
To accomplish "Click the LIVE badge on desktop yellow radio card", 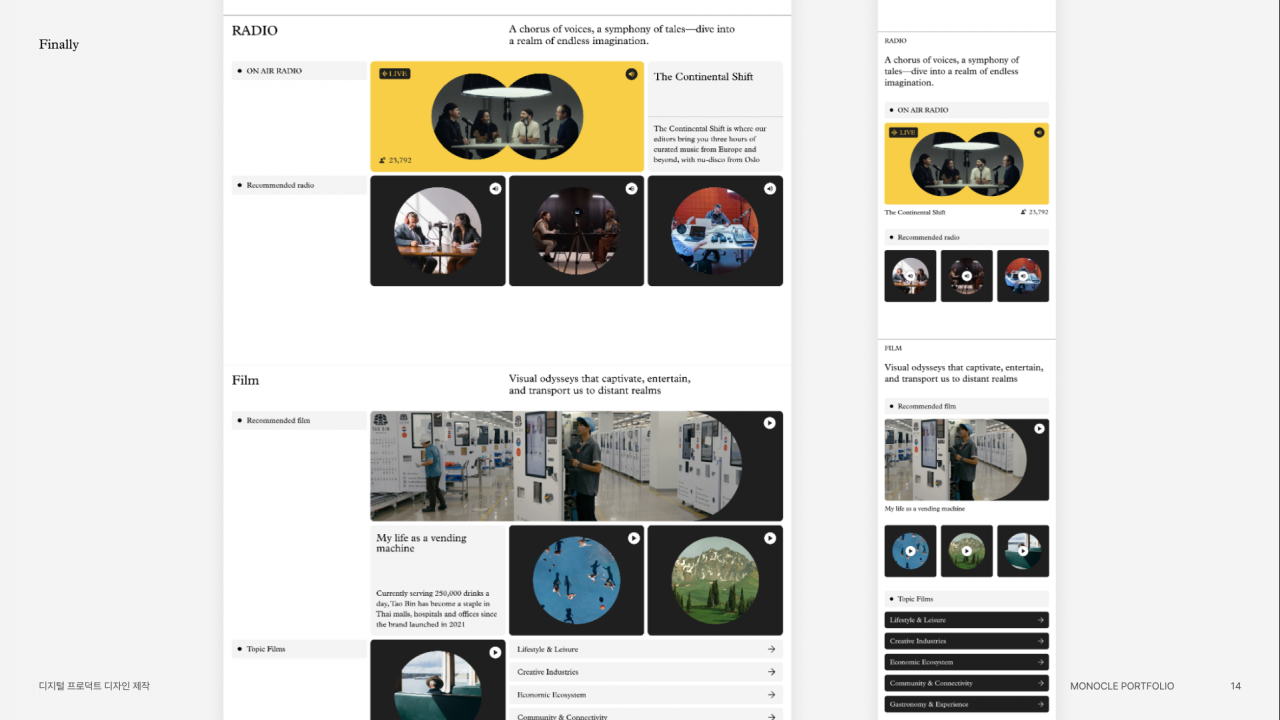I will [x=394, y=74].
